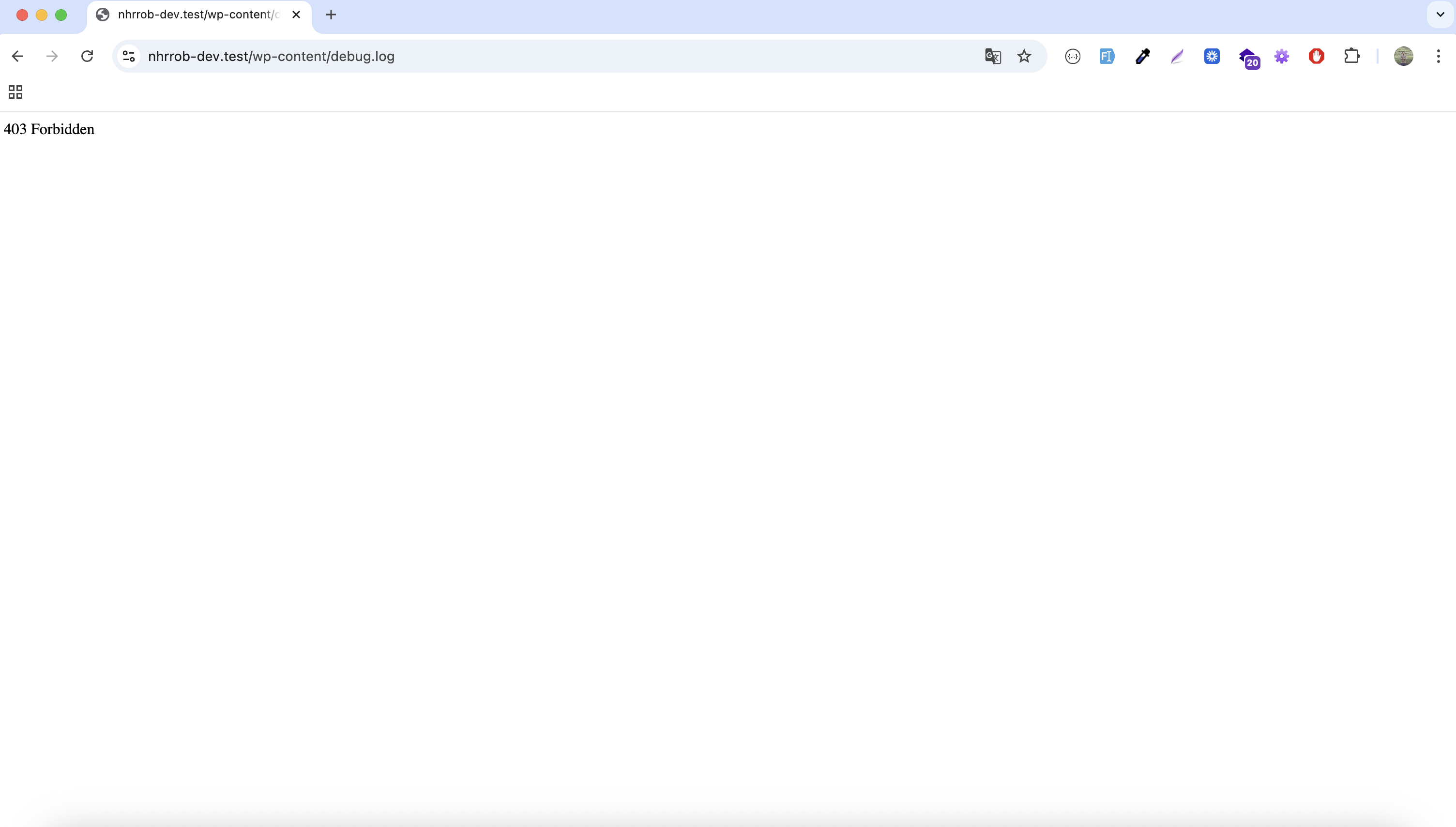Open your profile avatar menu
This screenshot has height=827, width=1456.
coord(1404,56)
